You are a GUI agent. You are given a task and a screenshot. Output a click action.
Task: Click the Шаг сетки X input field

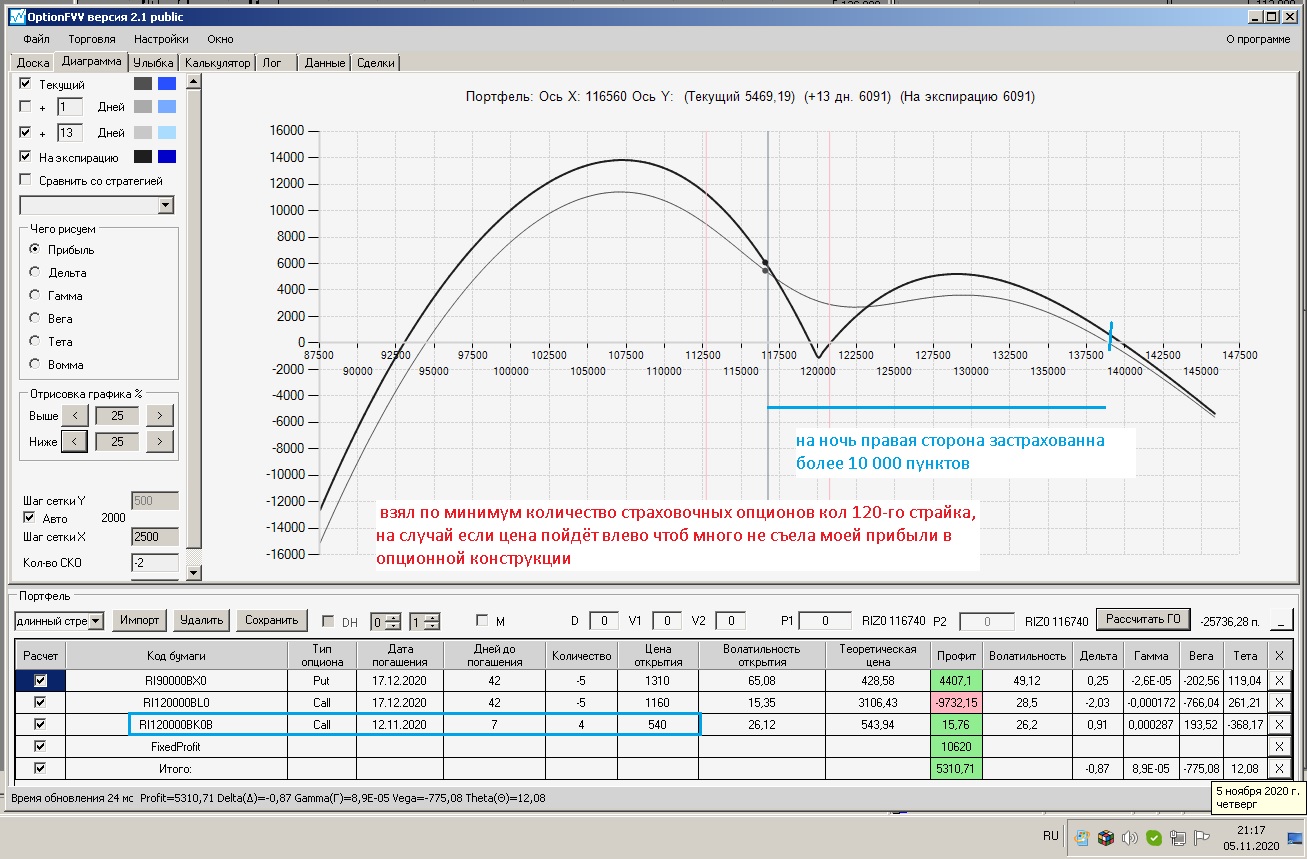(154, 536)
